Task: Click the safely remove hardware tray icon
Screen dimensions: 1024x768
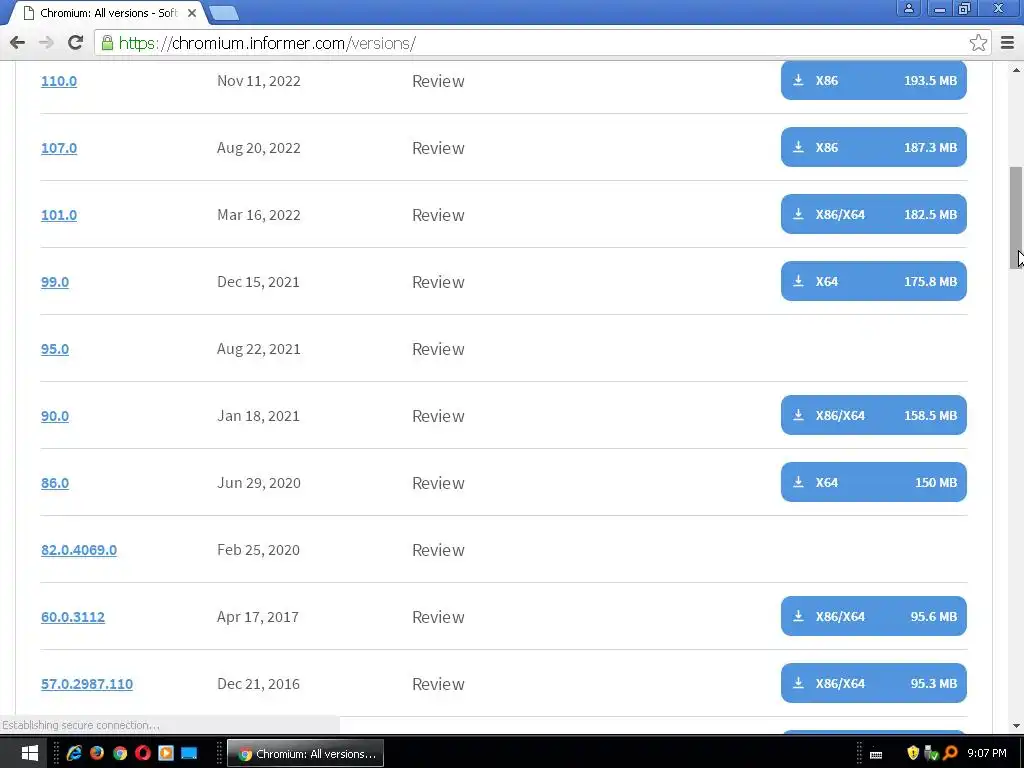Action: (932, 753)
